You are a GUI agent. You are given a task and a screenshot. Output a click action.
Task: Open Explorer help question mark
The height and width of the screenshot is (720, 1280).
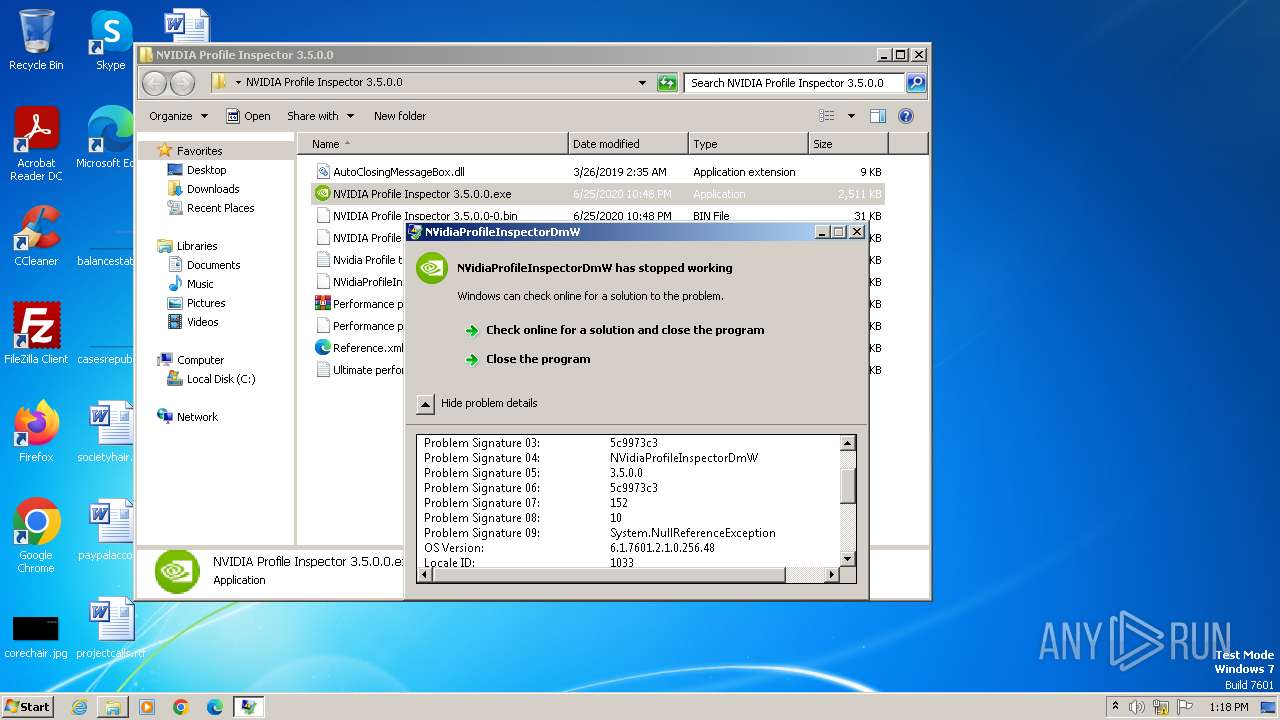(x=906, y=116)
